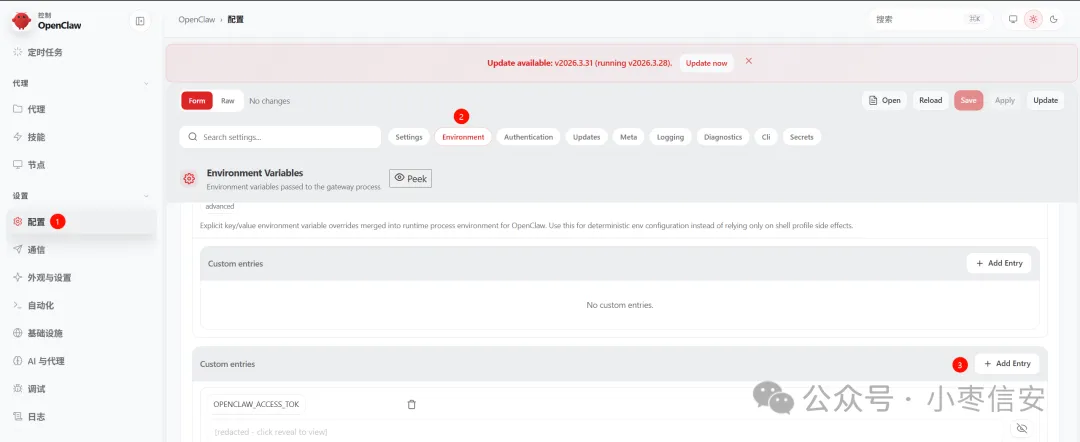
Task: Focus the 搜索 search box
Action: 930,19
